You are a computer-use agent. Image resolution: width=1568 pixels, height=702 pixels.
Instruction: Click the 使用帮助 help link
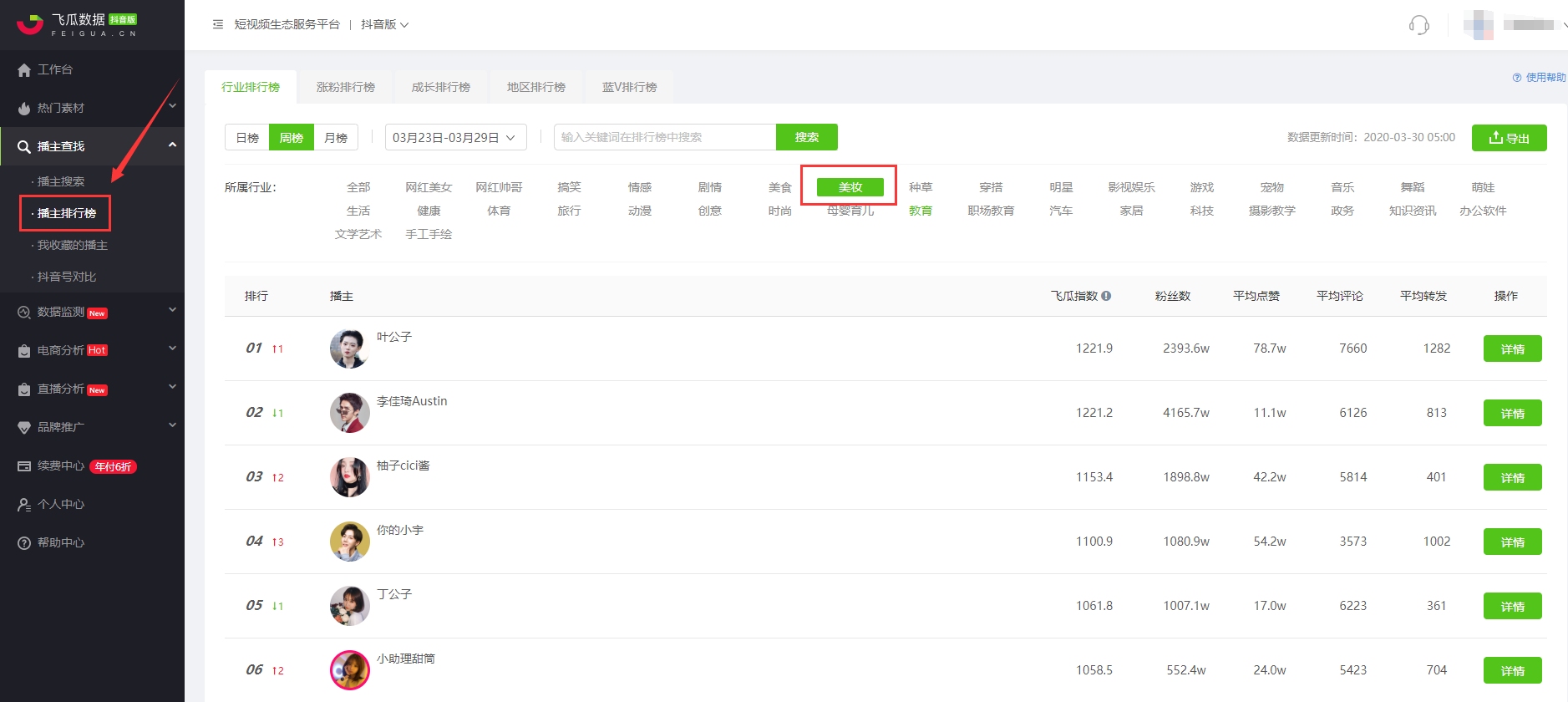[x=1539, y=77]
